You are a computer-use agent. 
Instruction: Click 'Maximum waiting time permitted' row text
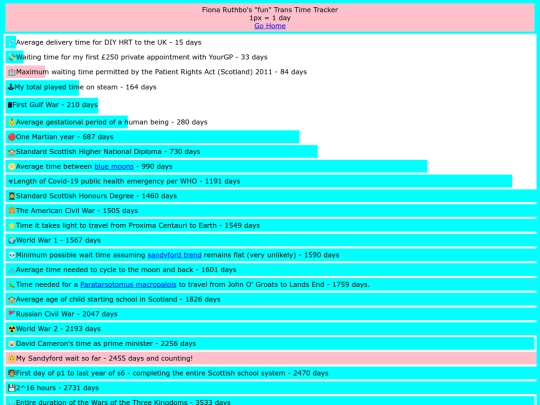pos(161,72)
